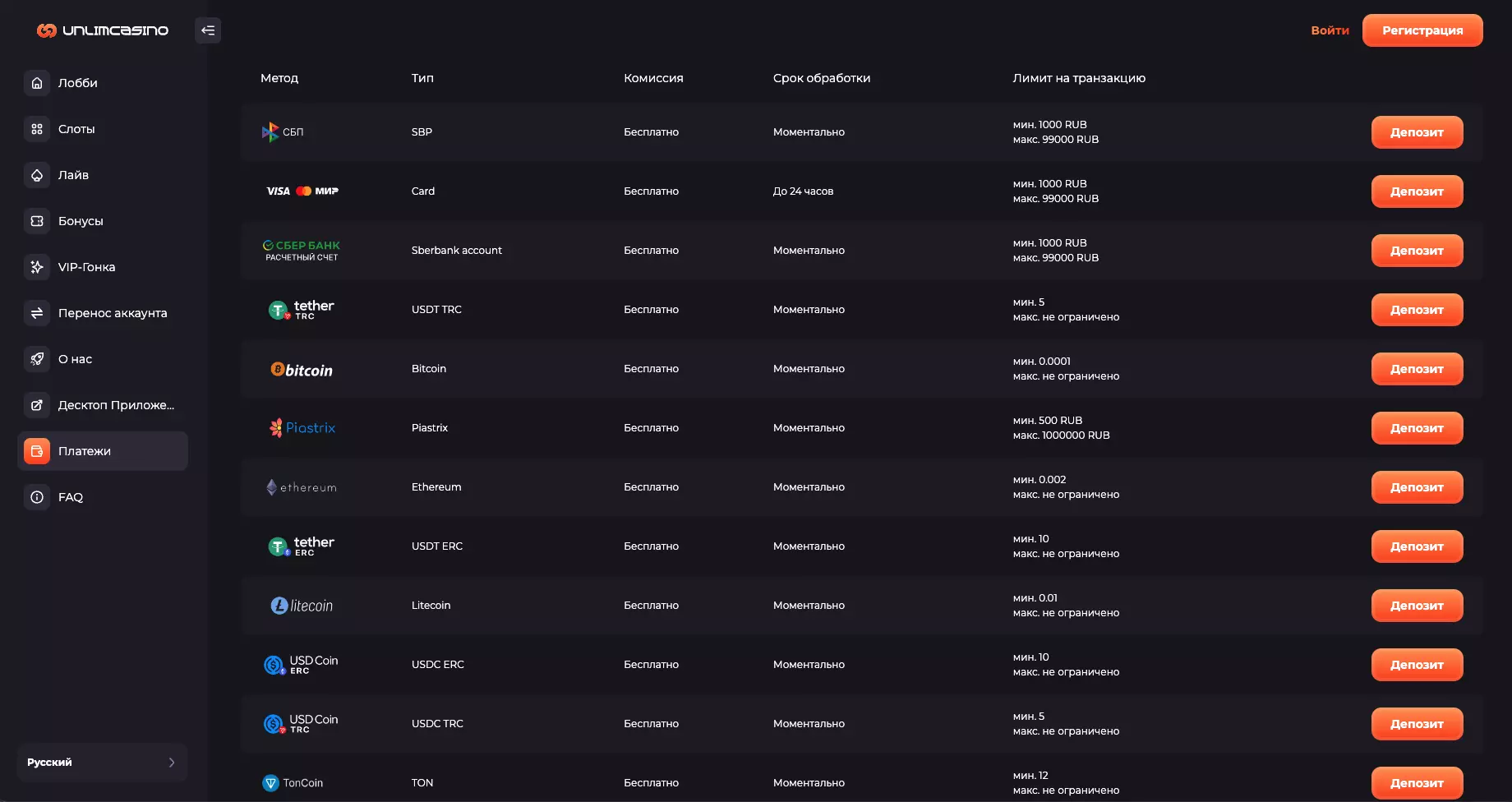Open the Десктоп Приложение menu item

[x=116, y=405]
